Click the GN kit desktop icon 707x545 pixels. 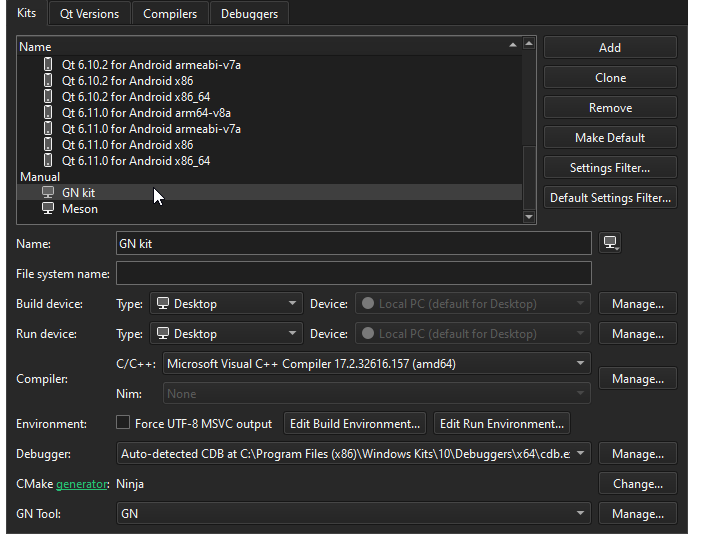(48, 192)
